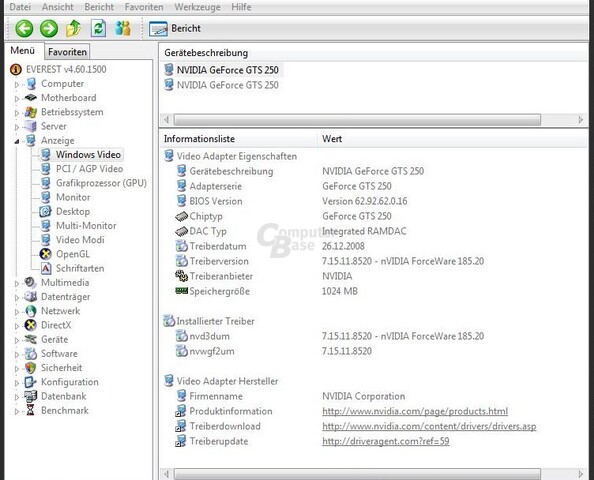Open the Ansicht menu

pyautogui.click(x=58, y=7)
